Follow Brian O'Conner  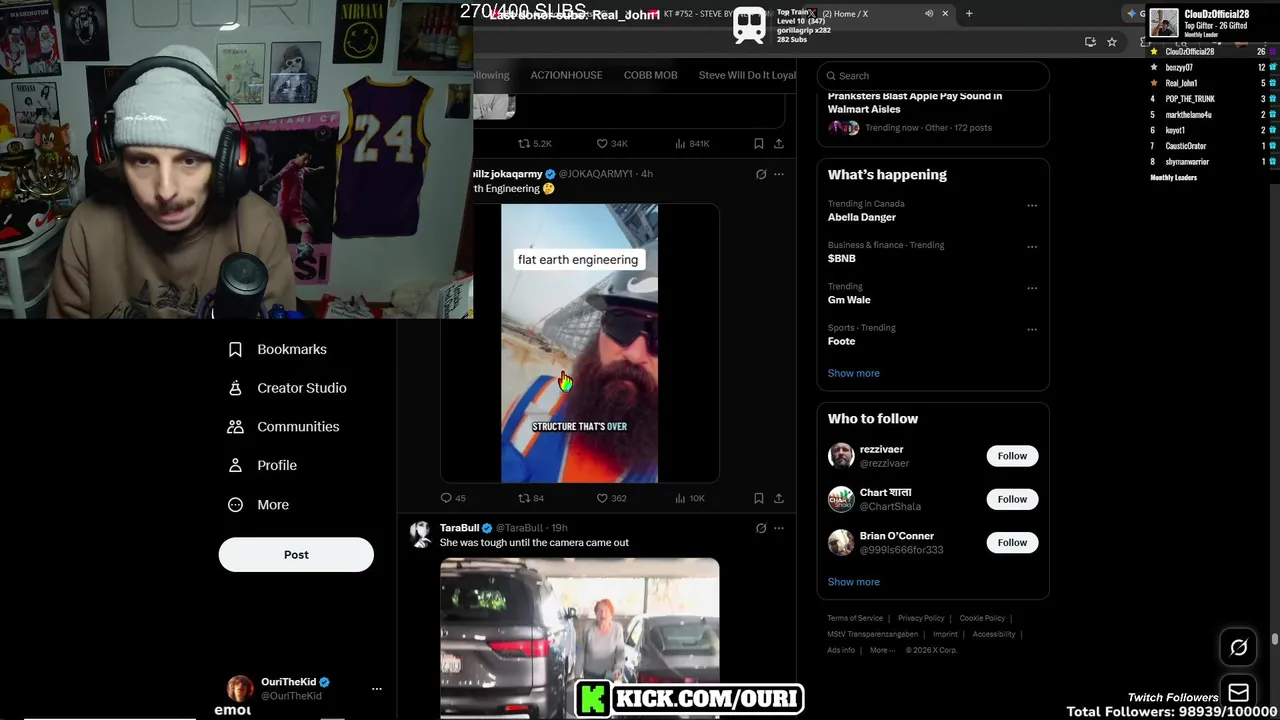click(x=1012, y=542)
